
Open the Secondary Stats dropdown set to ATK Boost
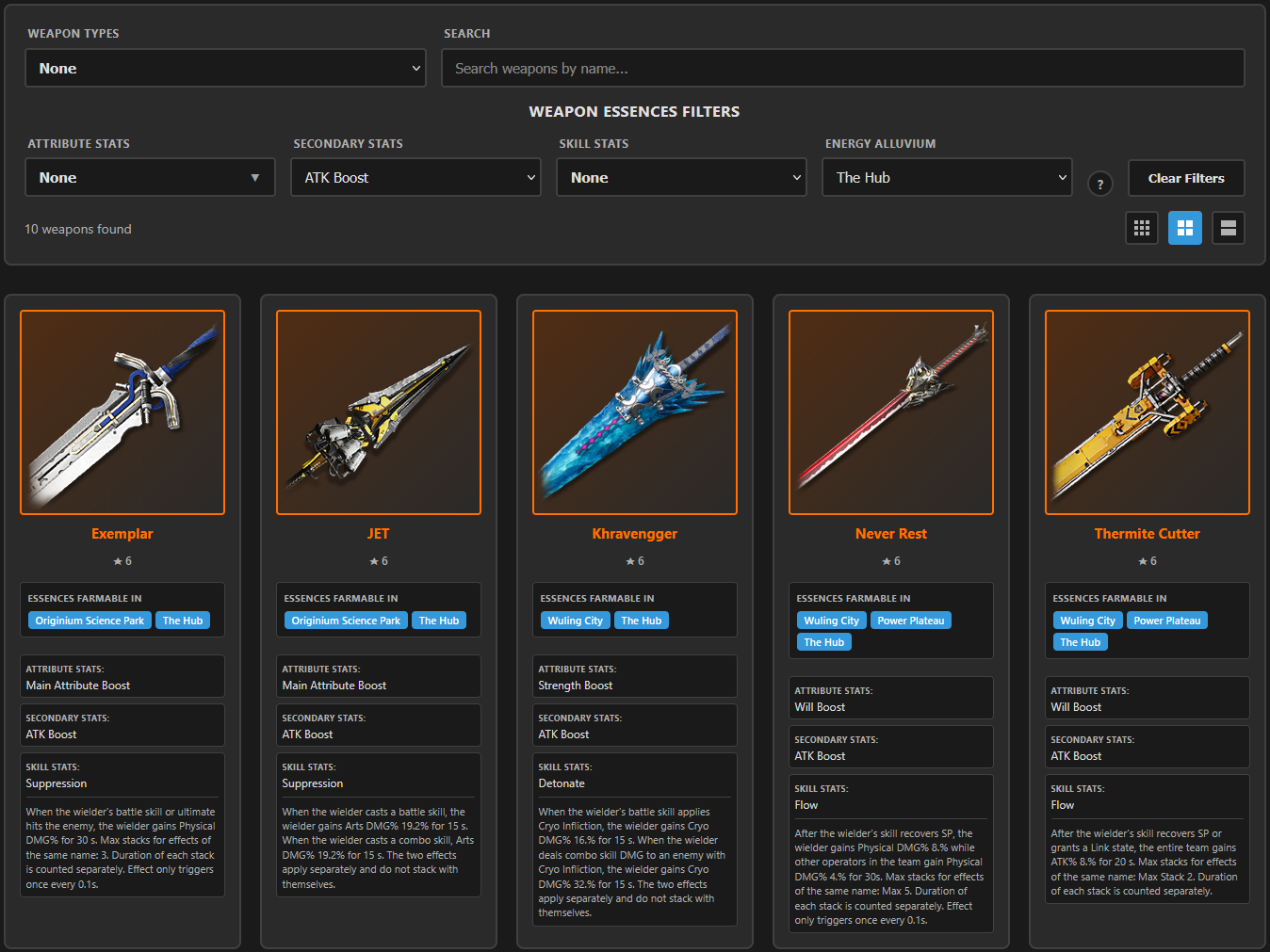[416, 177]
